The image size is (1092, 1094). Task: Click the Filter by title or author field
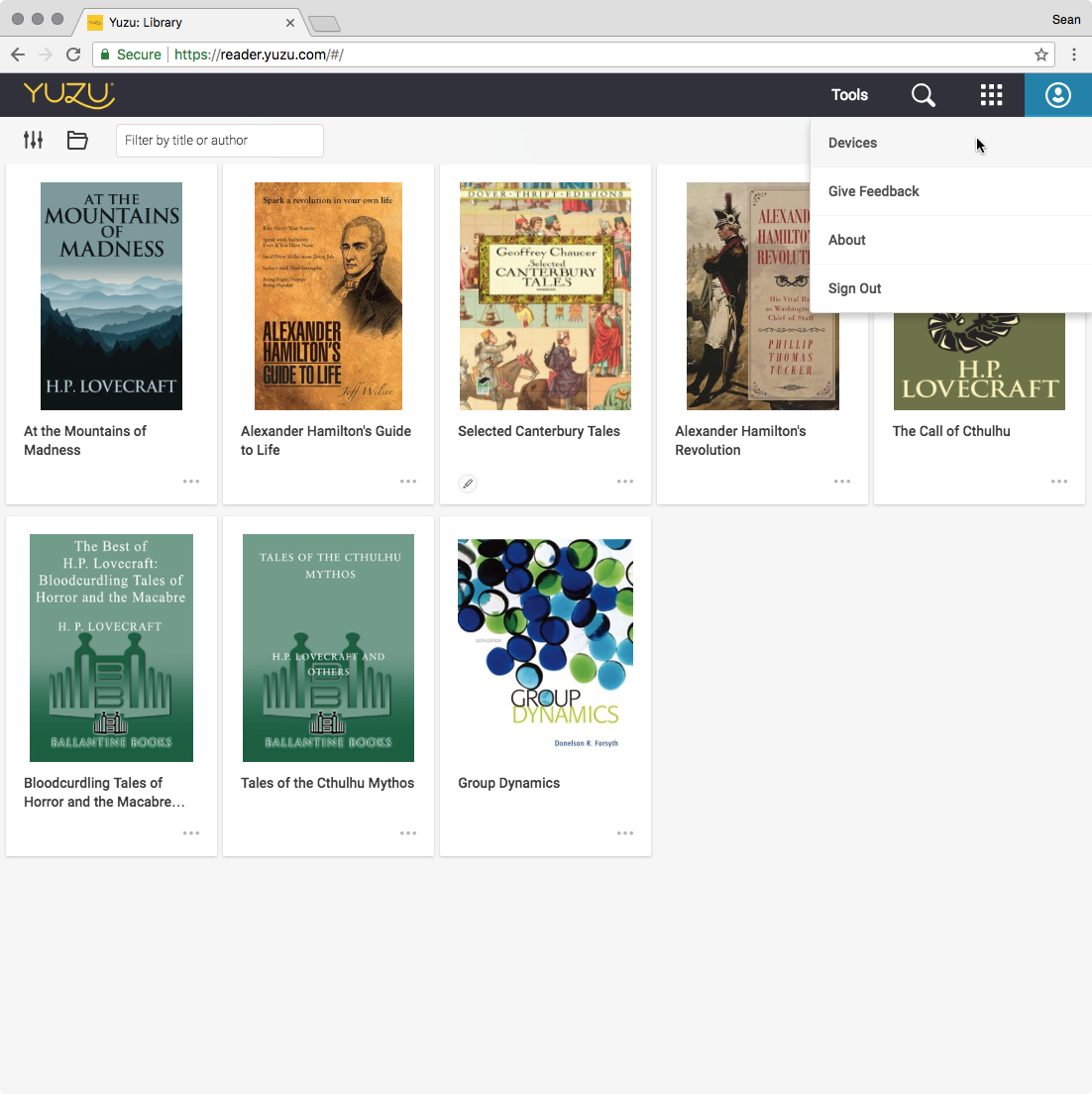[x=220, y=141]
